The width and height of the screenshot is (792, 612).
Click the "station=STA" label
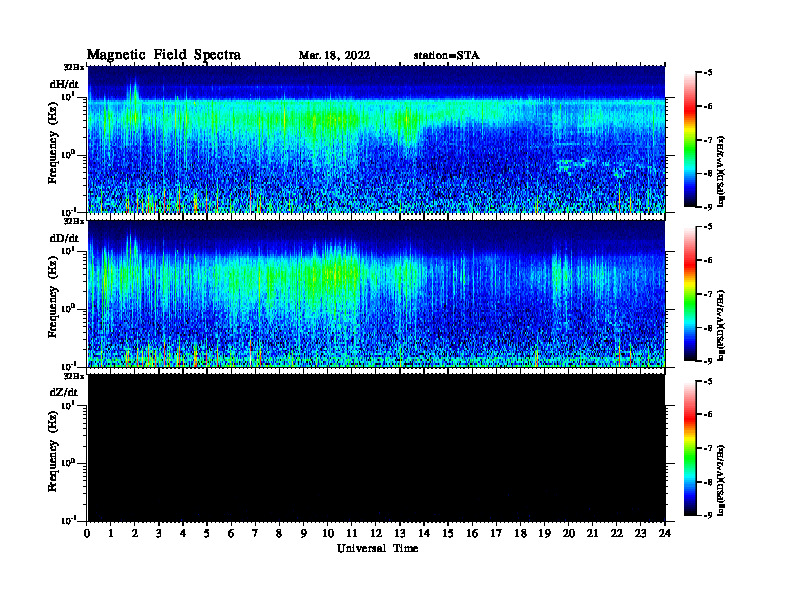(x=446, y=55)
